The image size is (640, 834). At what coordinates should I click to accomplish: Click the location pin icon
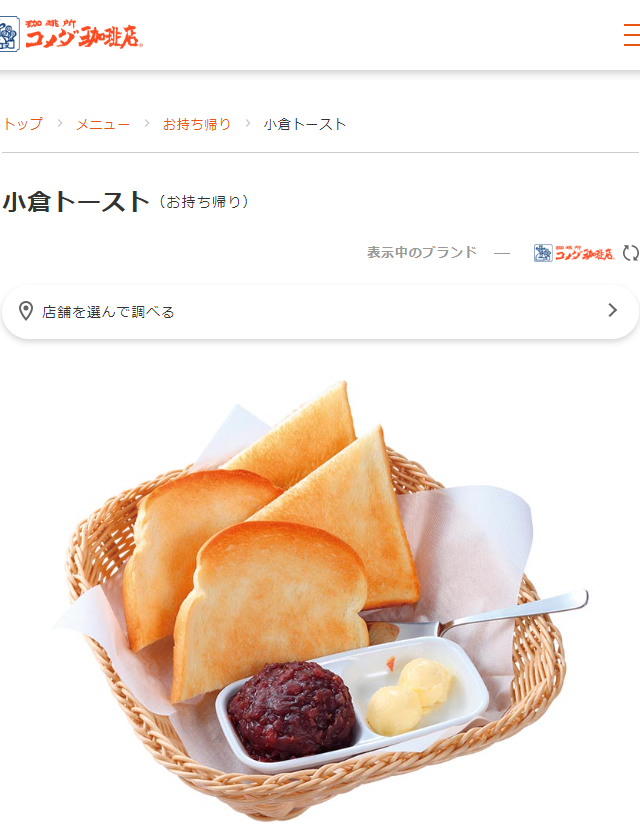coord(26,311)
